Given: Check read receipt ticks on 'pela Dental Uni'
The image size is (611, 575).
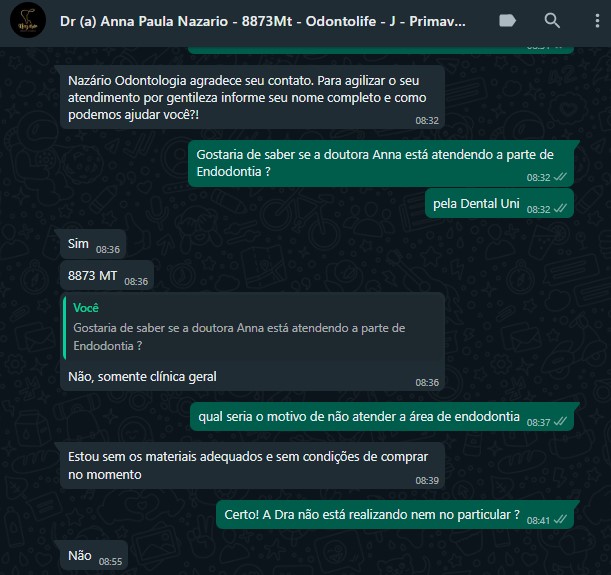Looking at the screenshot, I should 560,208.
